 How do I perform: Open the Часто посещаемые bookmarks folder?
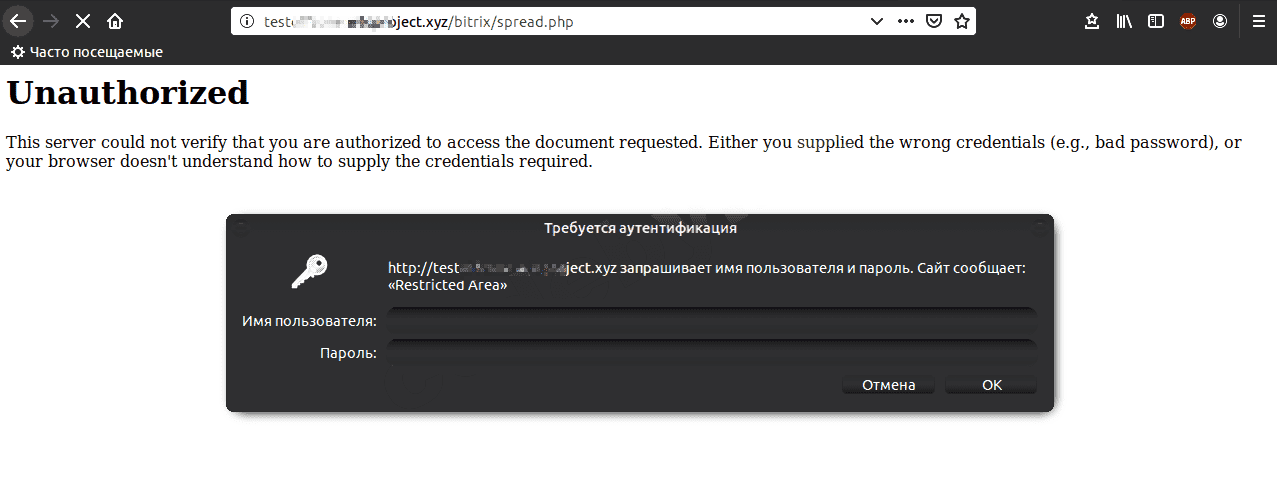coord(87,52)
